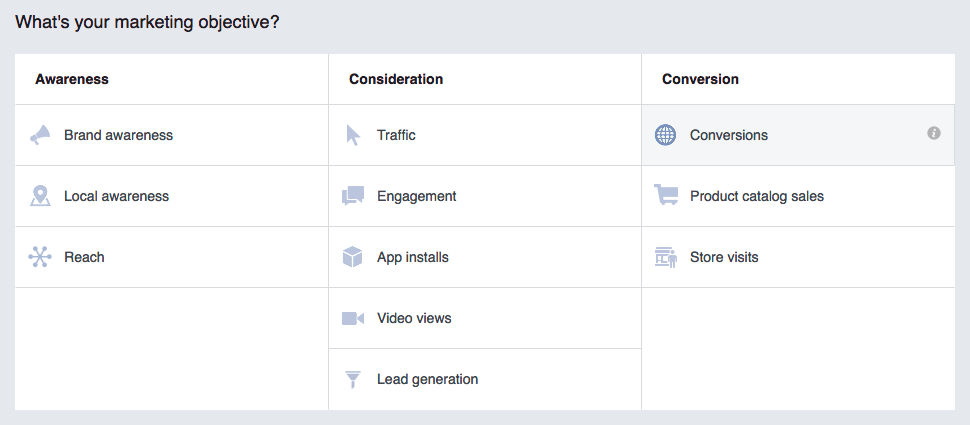Viewport: 970px width, 425px height.
Task: Click the globe icon for Conversions
Action: point(665,135)
